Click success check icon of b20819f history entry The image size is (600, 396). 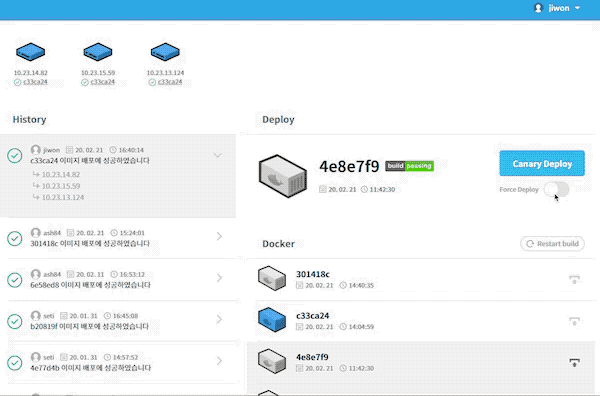[15, 321]
